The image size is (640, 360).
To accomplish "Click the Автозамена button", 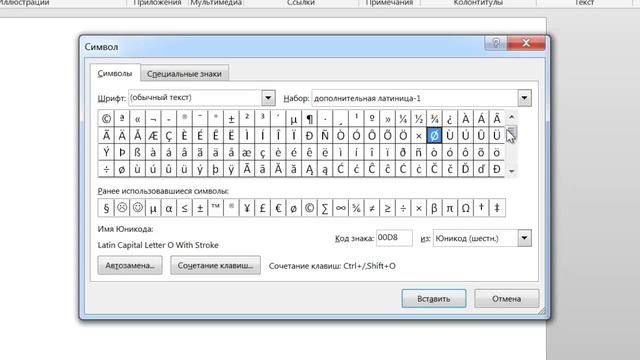I will pos(130,265).
